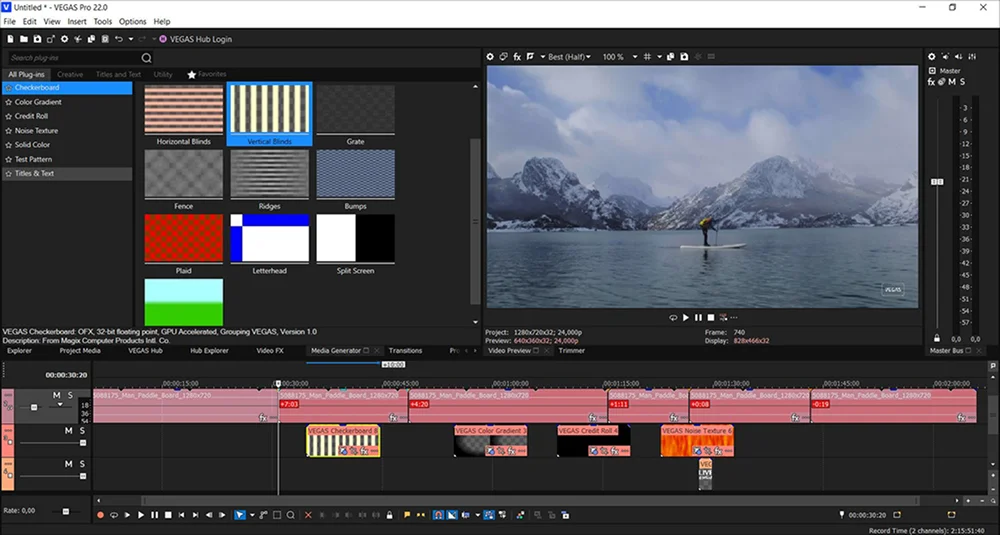Open the Best (Half) preview quality dropdown
The image size is (1000, 535).
tap(569, 57)
